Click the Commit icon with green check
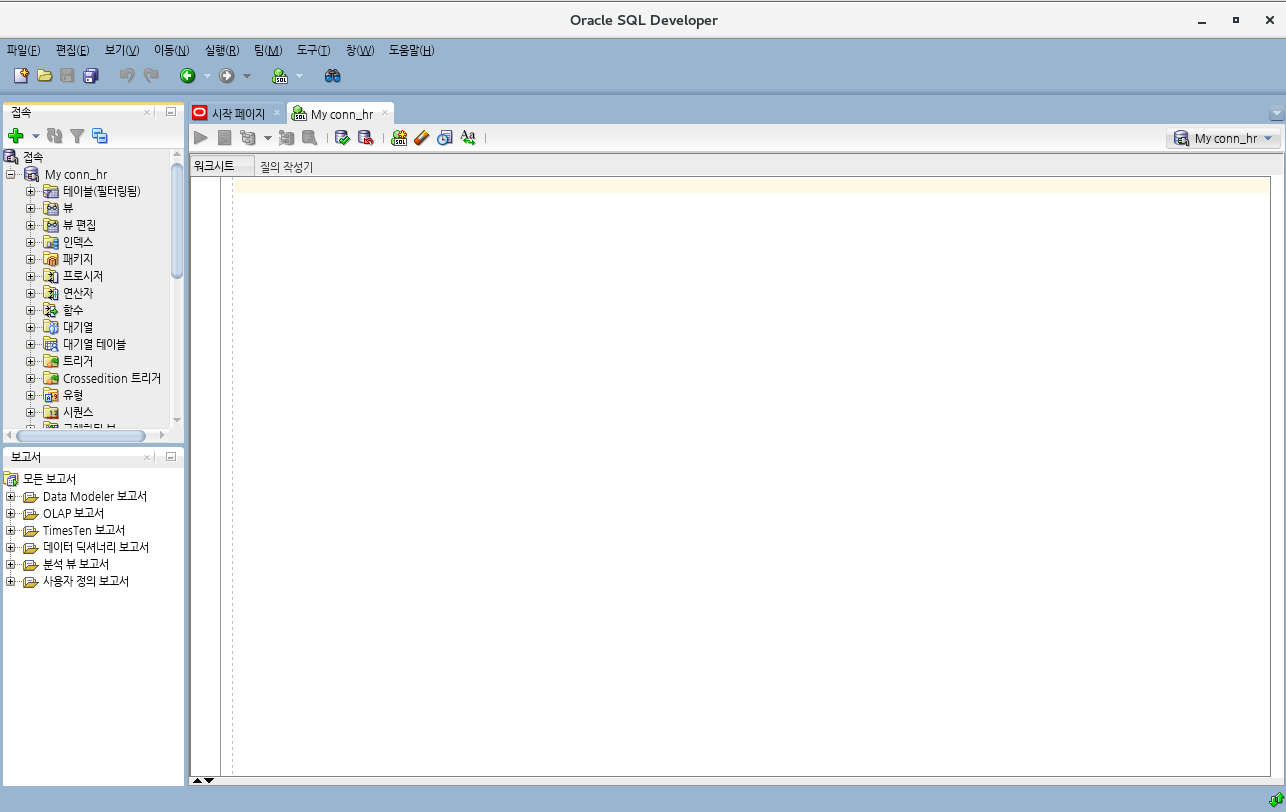The image size is (1286, 812). tap(342, 137)
